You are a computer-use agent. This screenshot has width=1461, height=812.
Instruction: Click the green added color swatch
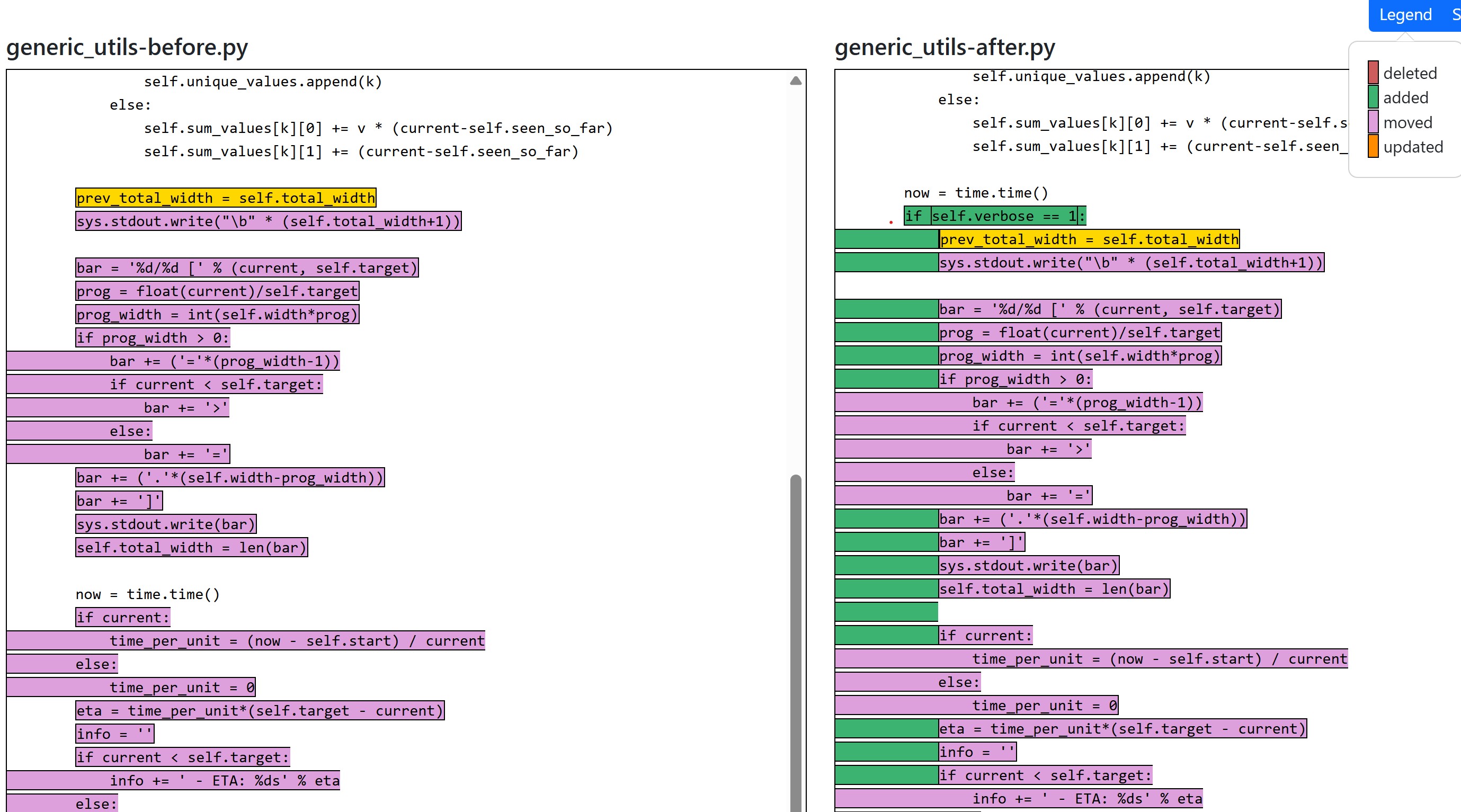point(1373,97)
